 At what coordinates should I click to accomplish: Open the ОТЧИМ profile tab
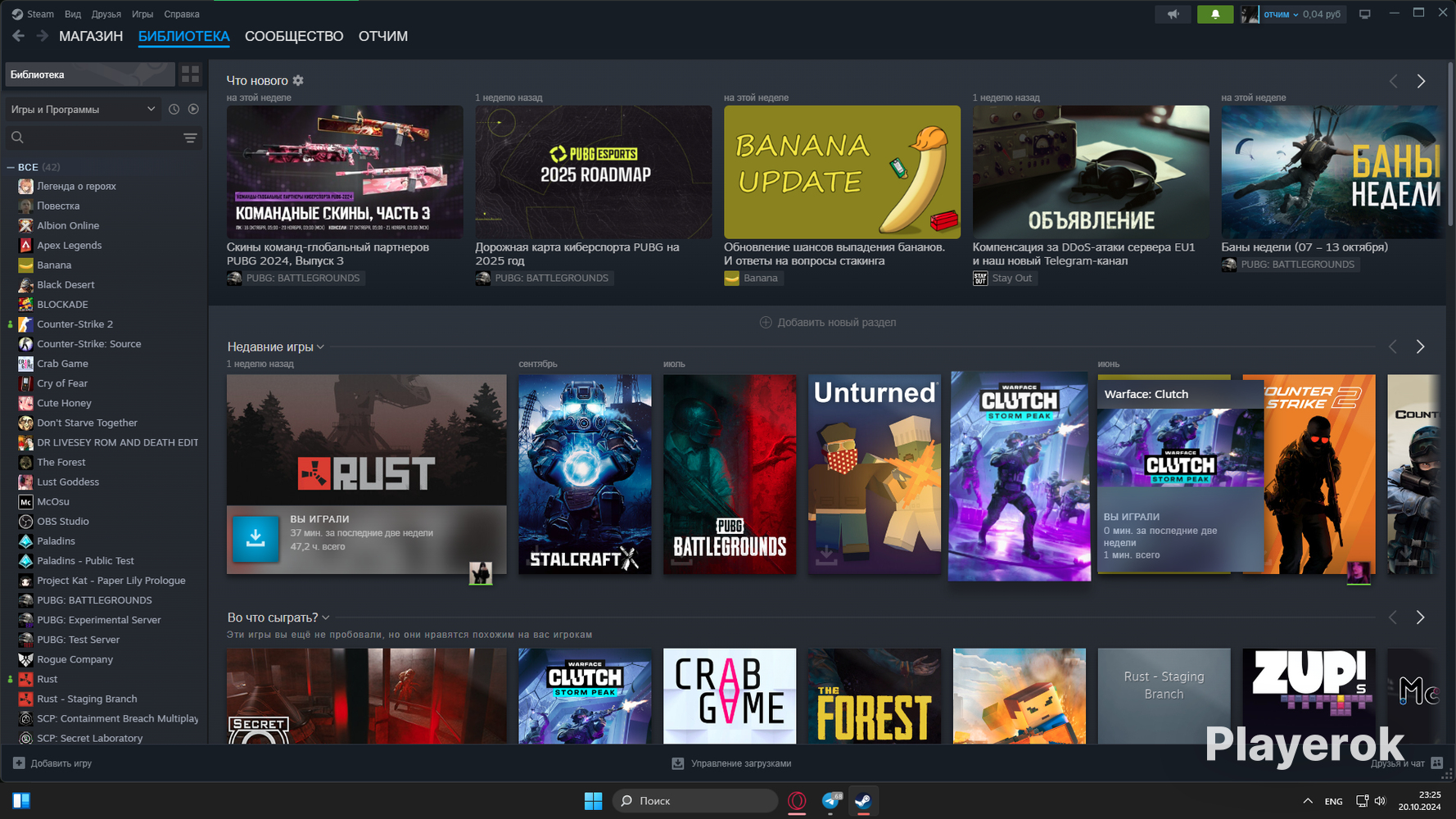383,36
